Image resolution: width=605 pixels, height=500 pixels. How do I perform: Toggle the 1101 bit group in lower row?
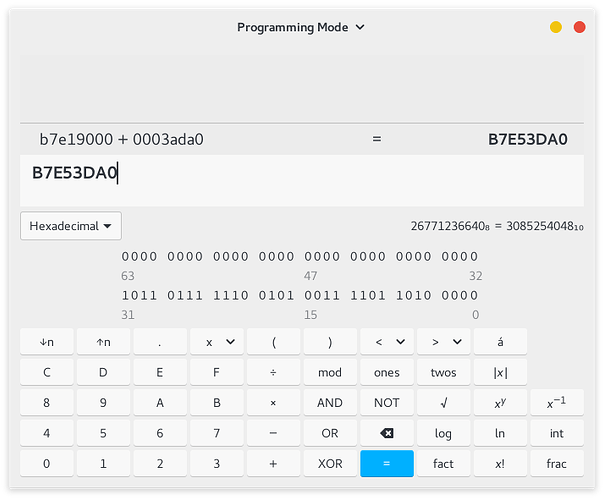click(368, 296)
